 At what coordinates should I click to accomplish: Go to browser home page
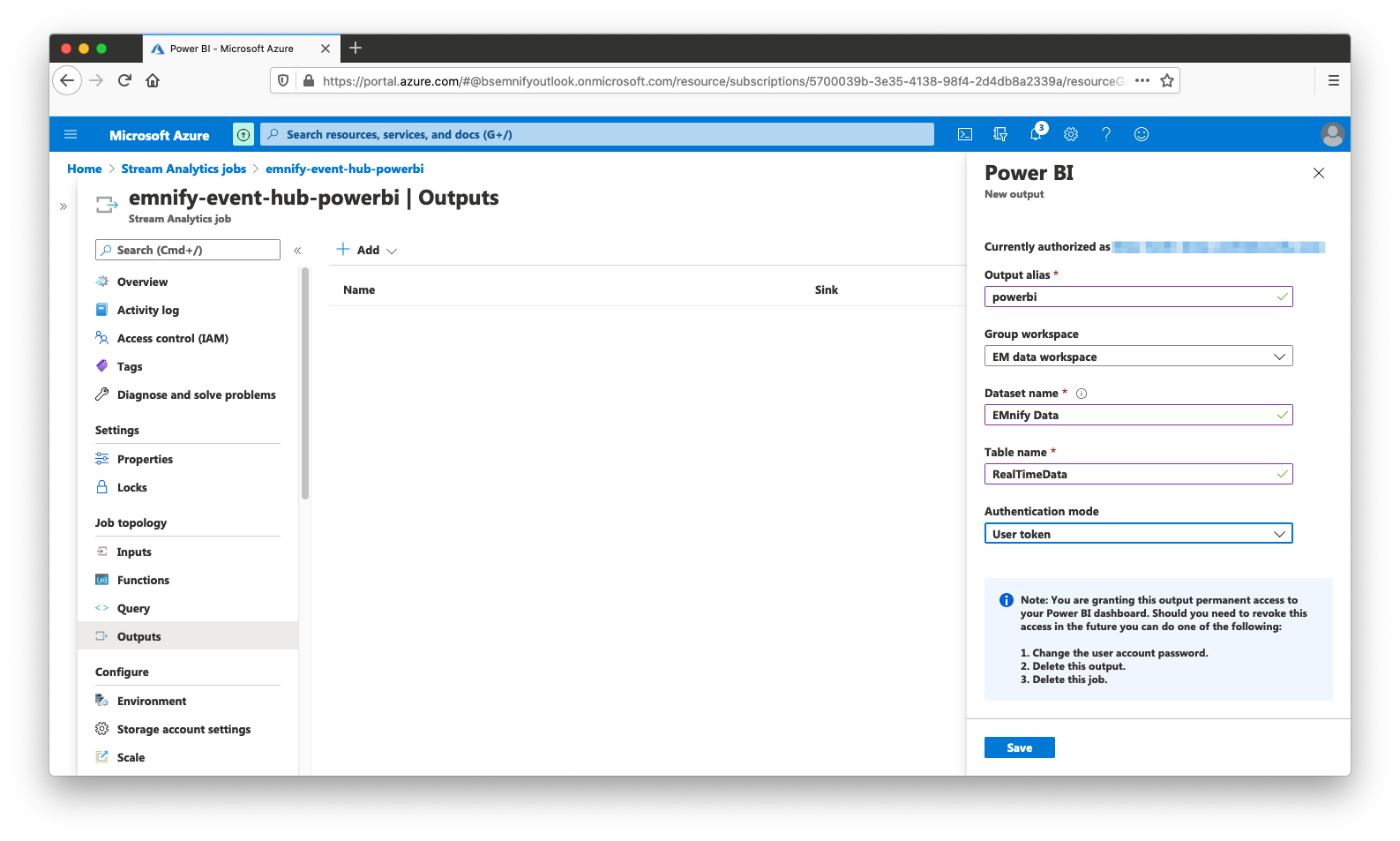[153, 80]
